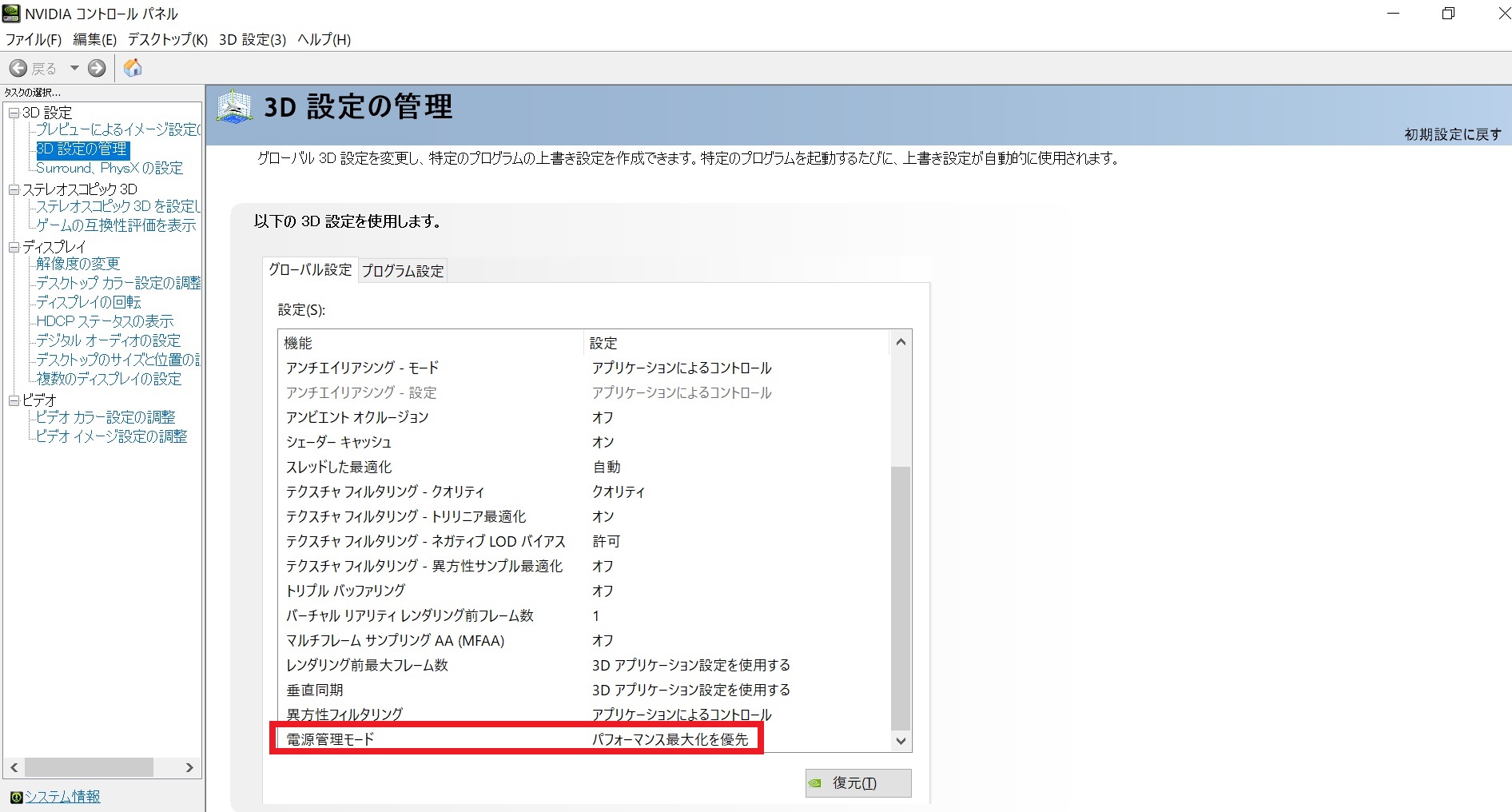Click the Back arrow icon in toolbar

pyautogui.click(x=18, y=68)
